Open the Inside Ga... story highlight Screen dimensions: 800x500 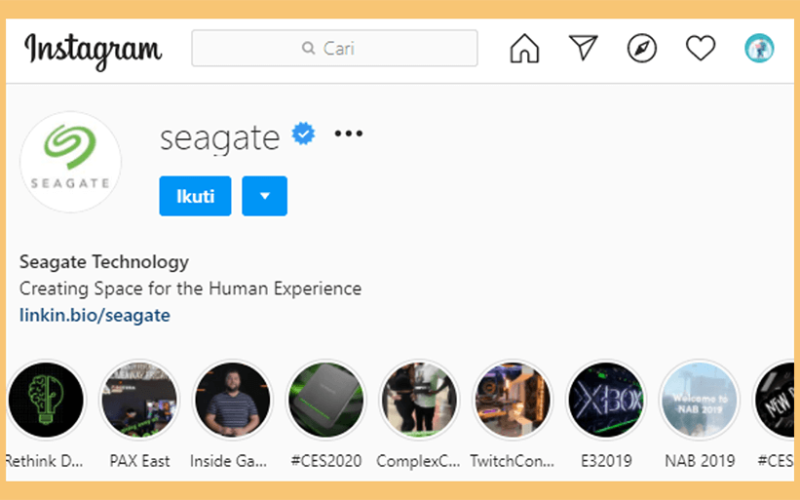(233, 399)
